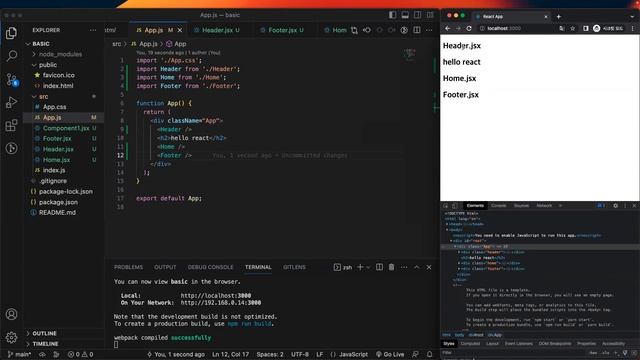Open the Search view in activity bar
The height and width of the screenshot is (360, 640).
coord(11,56)
